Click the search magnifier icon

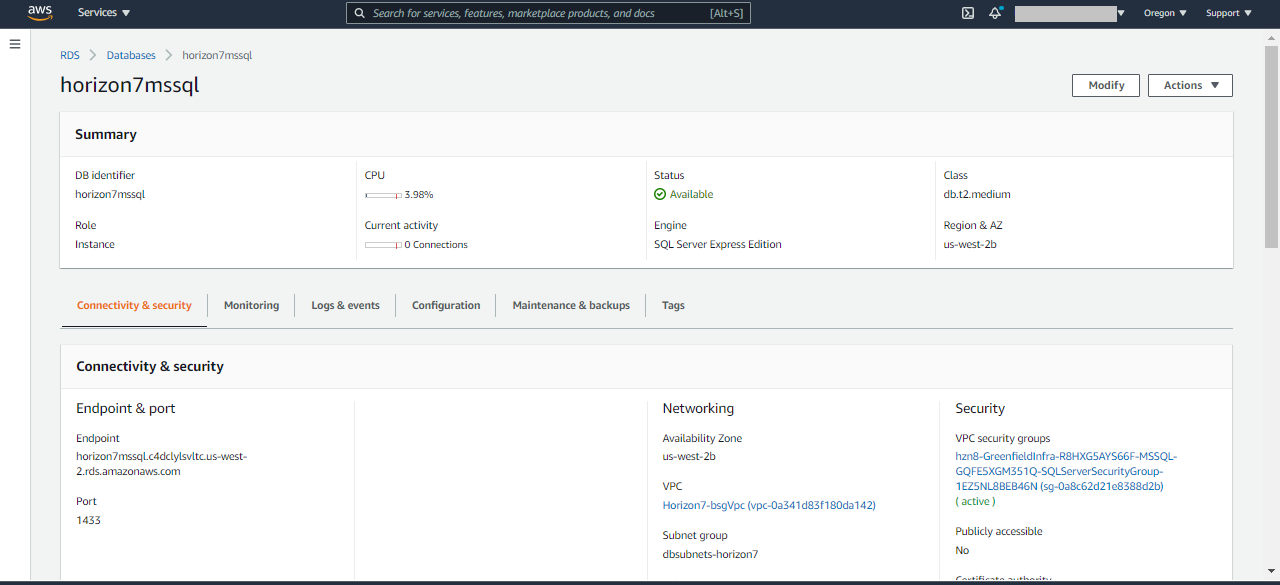coord(360,13)
